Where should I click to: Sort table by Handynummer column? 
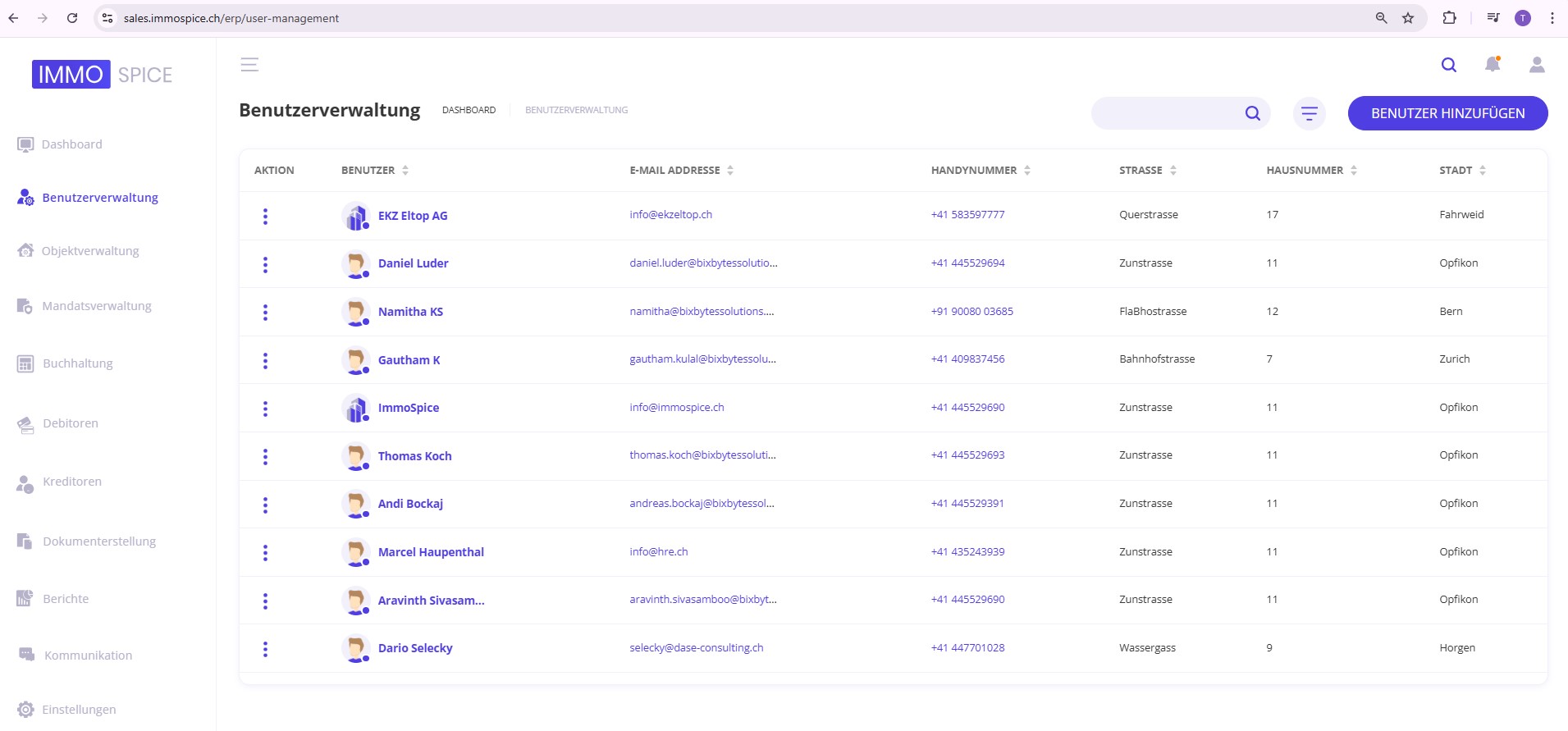click(1026, 171)
